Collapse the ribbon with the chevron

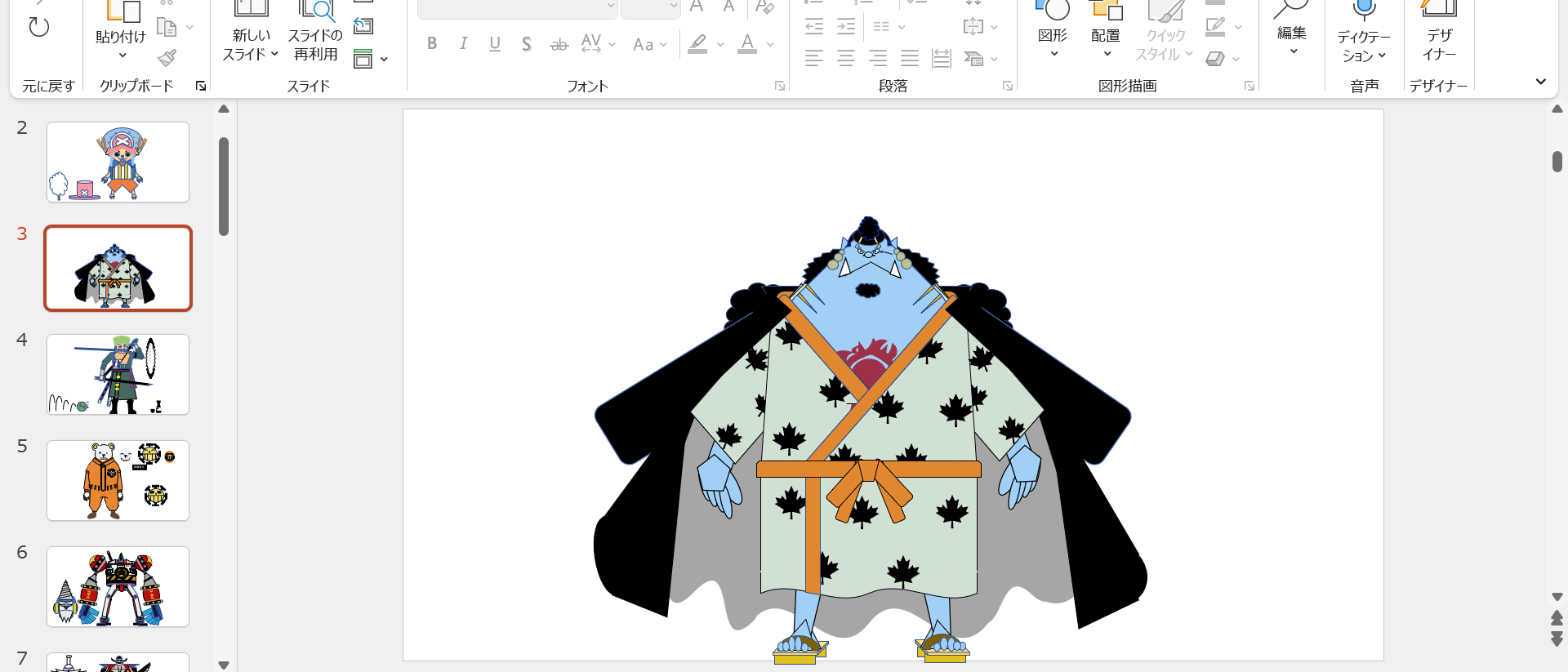tap(1540, 82)
